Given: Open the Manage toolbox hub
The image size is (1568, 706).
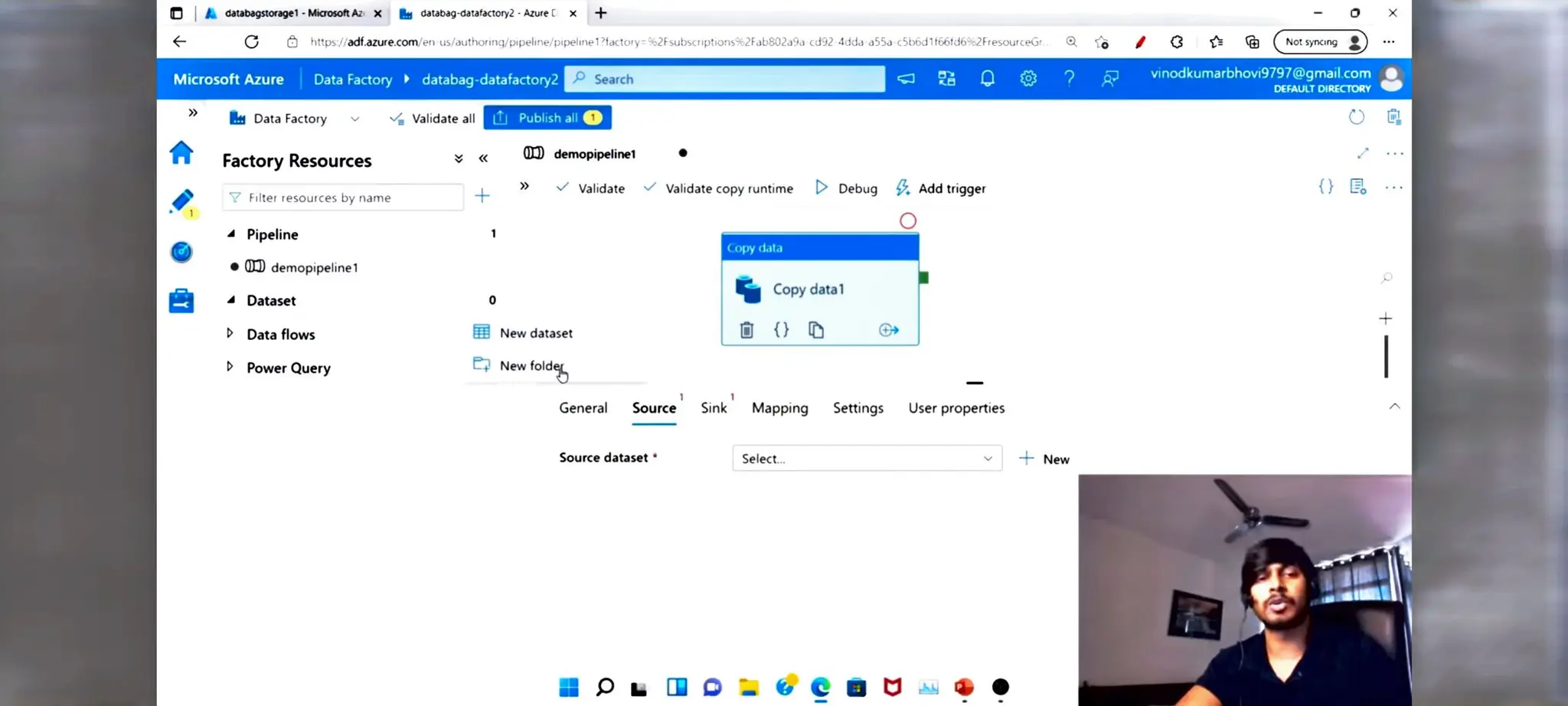Looking at the screenshot, I should click(x=181, y=300).
